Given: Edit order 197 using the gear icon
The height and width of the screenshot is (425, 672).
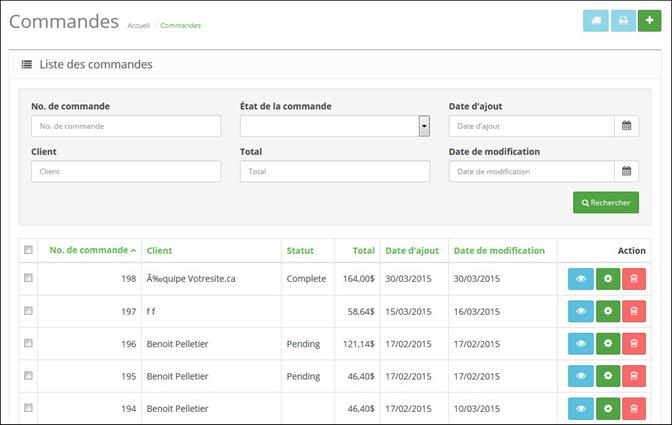Looking at the screenshot, I should tap(607, 312).
